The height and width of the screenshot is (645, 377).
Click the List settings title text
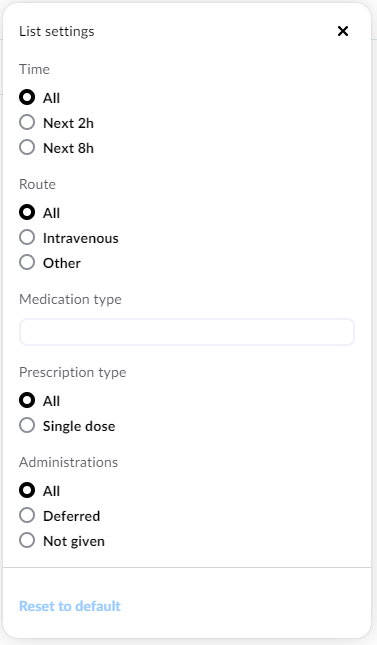[x=57, y=31]
